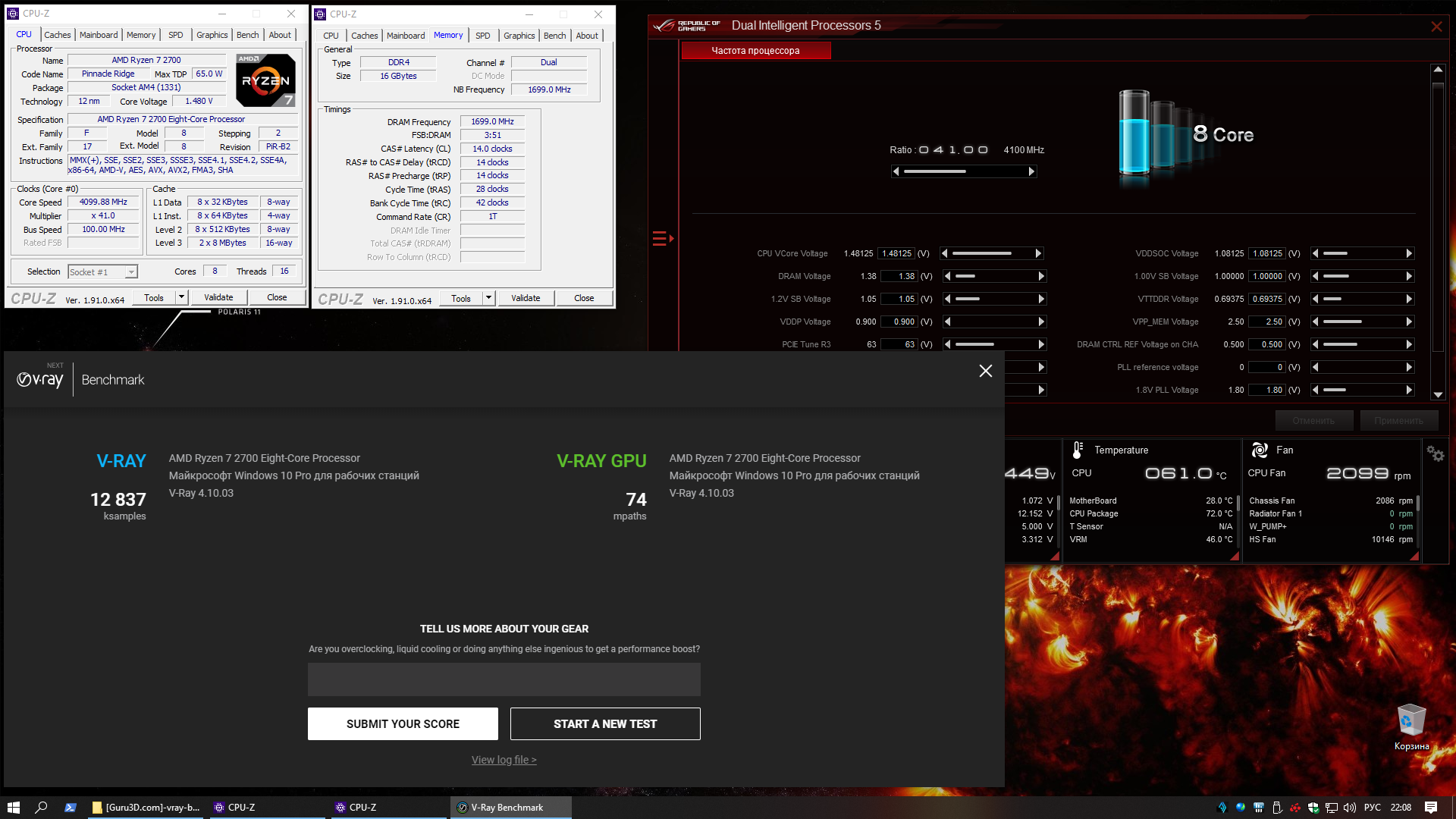1456x819 pixels.
Task: Click the Fan panel icon
Action: pyautogui.click(x=1260, y=450)
